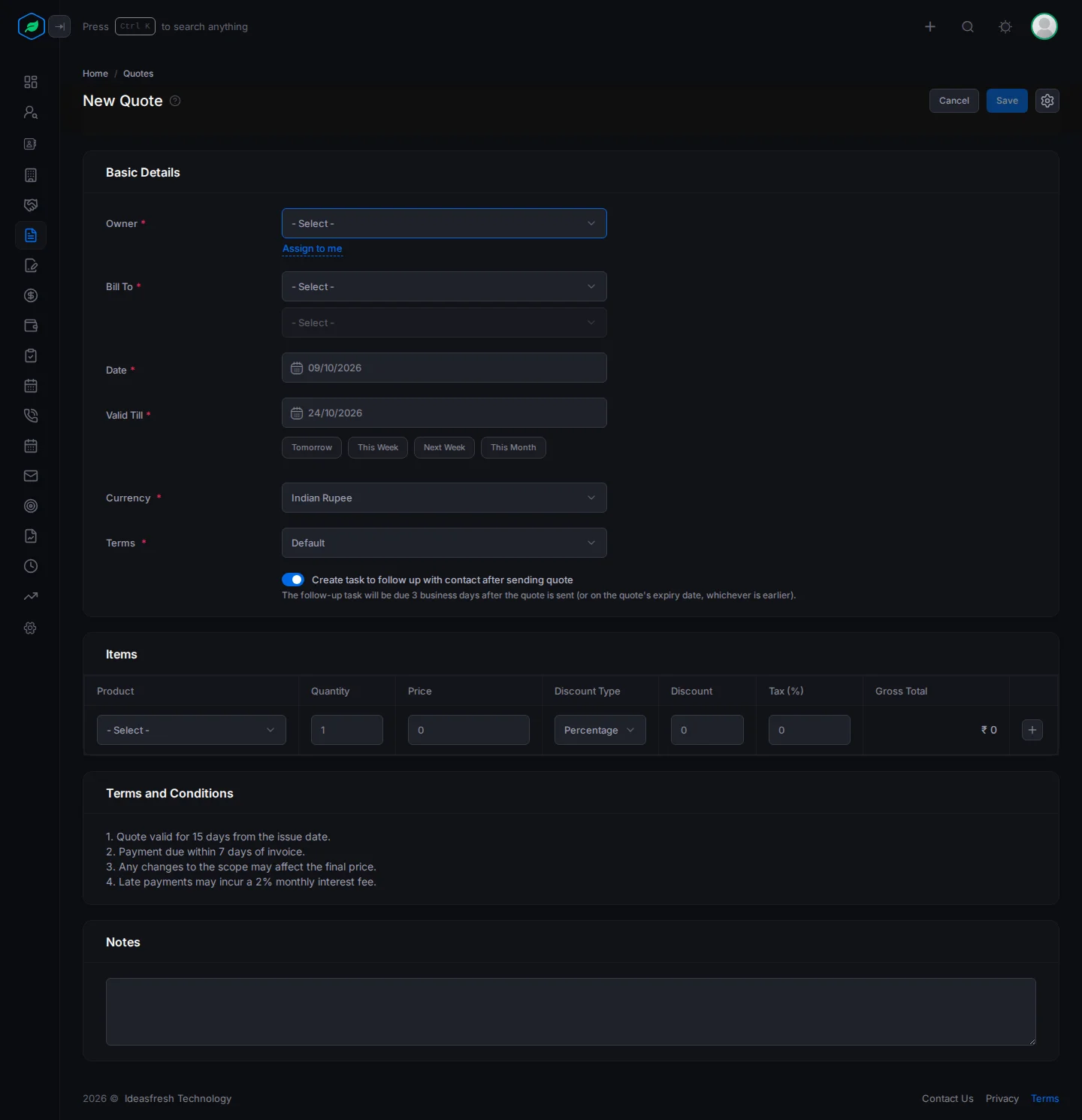Viewport: 1082px width, 1120px height.
Task: Open the deals handshake sidebar icon
Action: point(31,205)
